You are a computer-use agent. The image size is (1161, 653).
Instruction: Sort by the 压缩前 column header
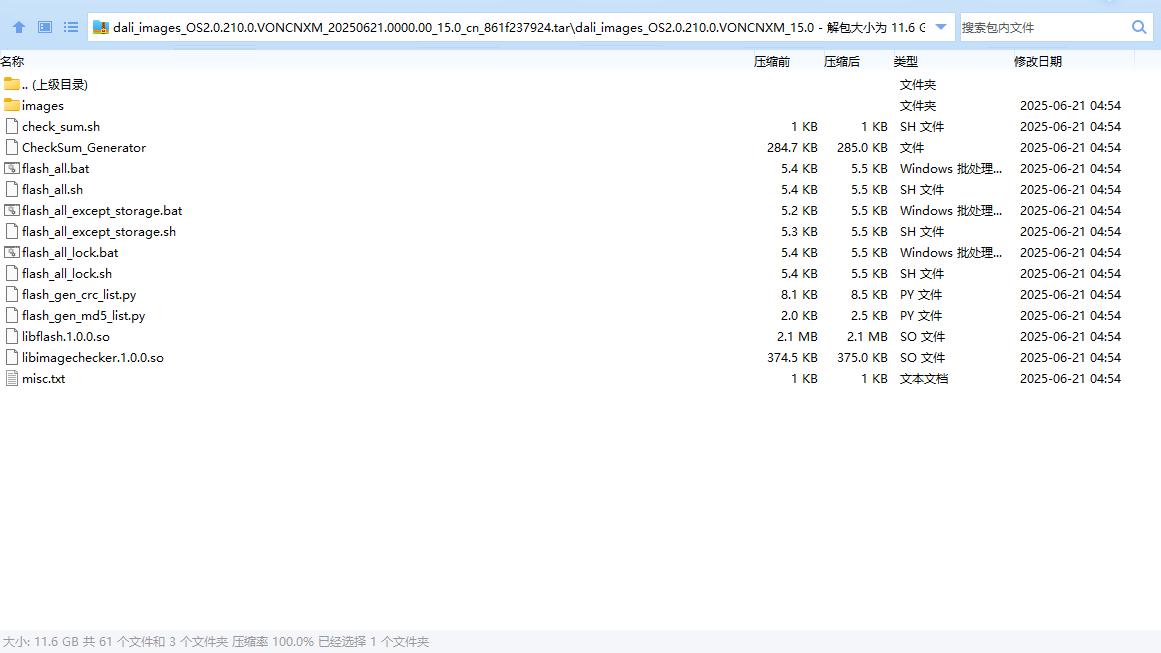[x=772, y=61]
